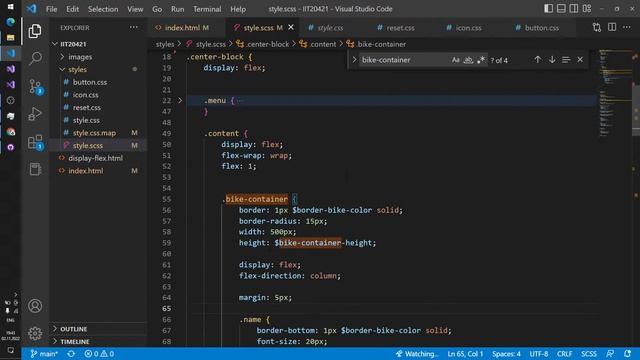Viewport: 640px width, 360px height.
Task: Expand the TIMELINE section
Action: [98, 341]
